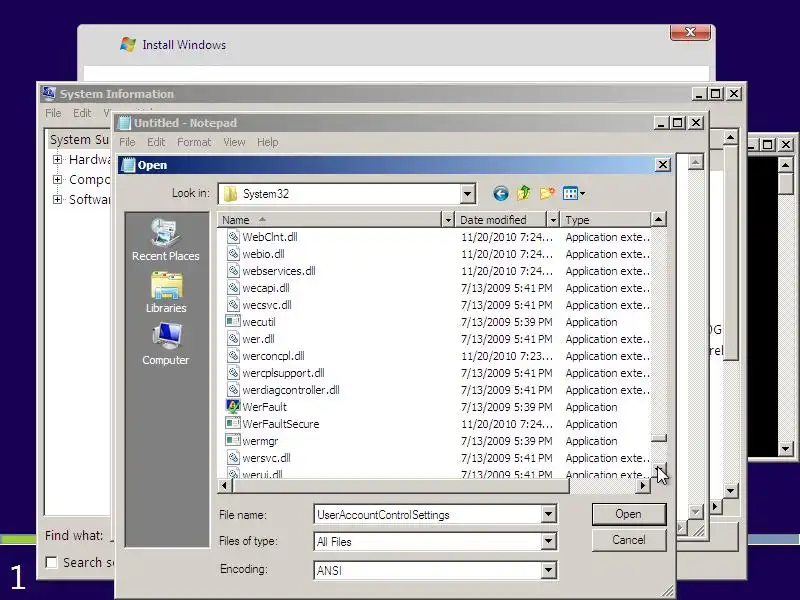800x600 pixels.
Task: Close the Open dialog
Action: (x=662, y=165)
